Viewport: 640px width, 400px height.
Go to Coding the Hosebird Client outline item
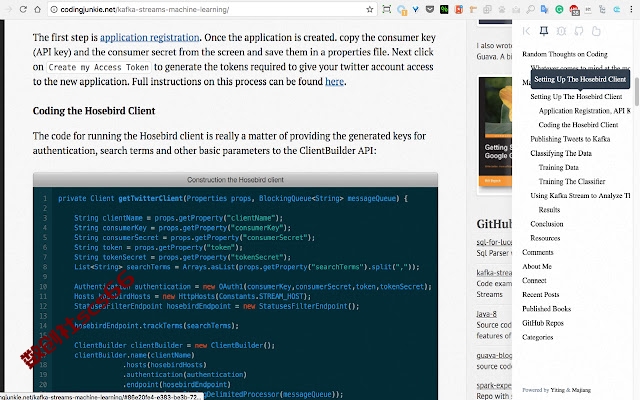click(578, 125)
